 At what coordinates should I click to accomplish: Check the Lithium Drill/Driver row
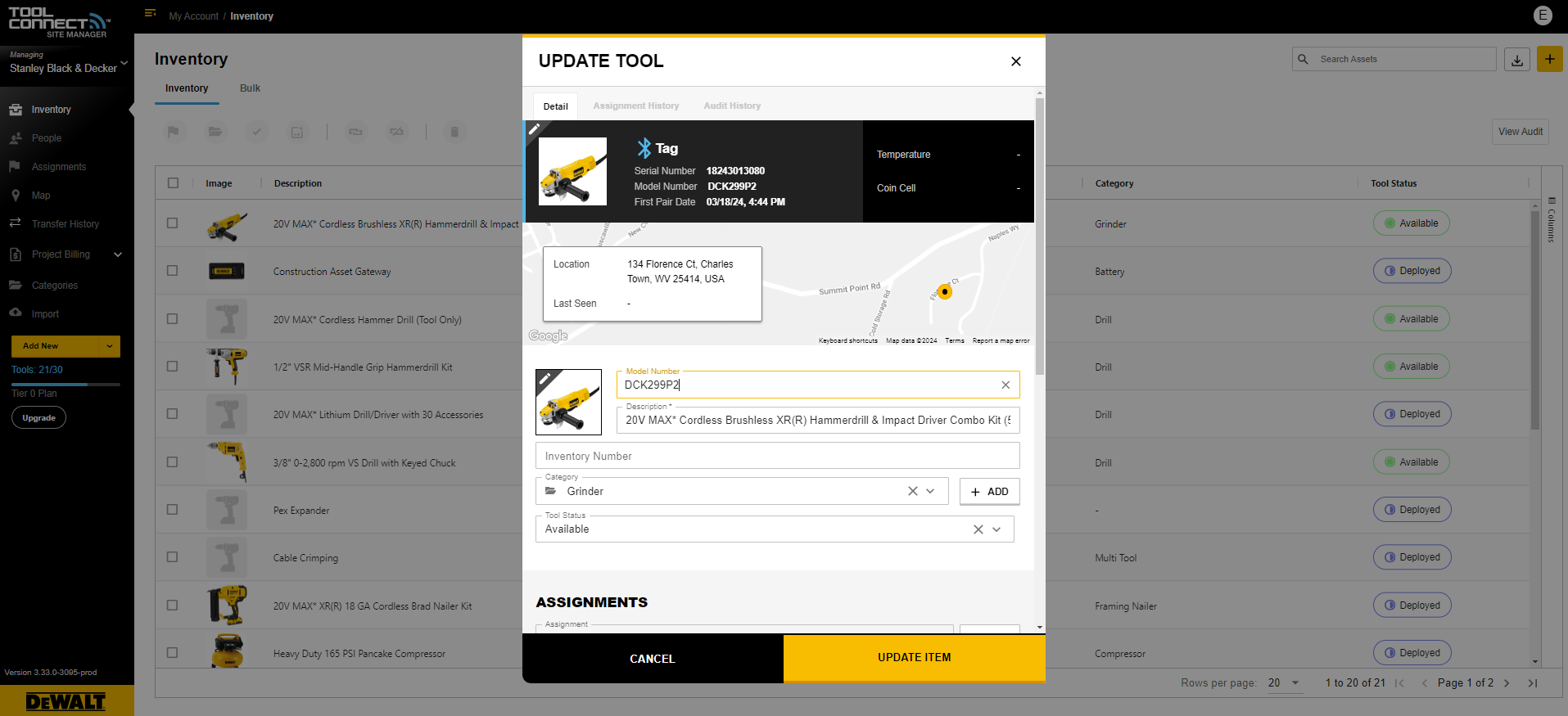[x=172, y=413]
